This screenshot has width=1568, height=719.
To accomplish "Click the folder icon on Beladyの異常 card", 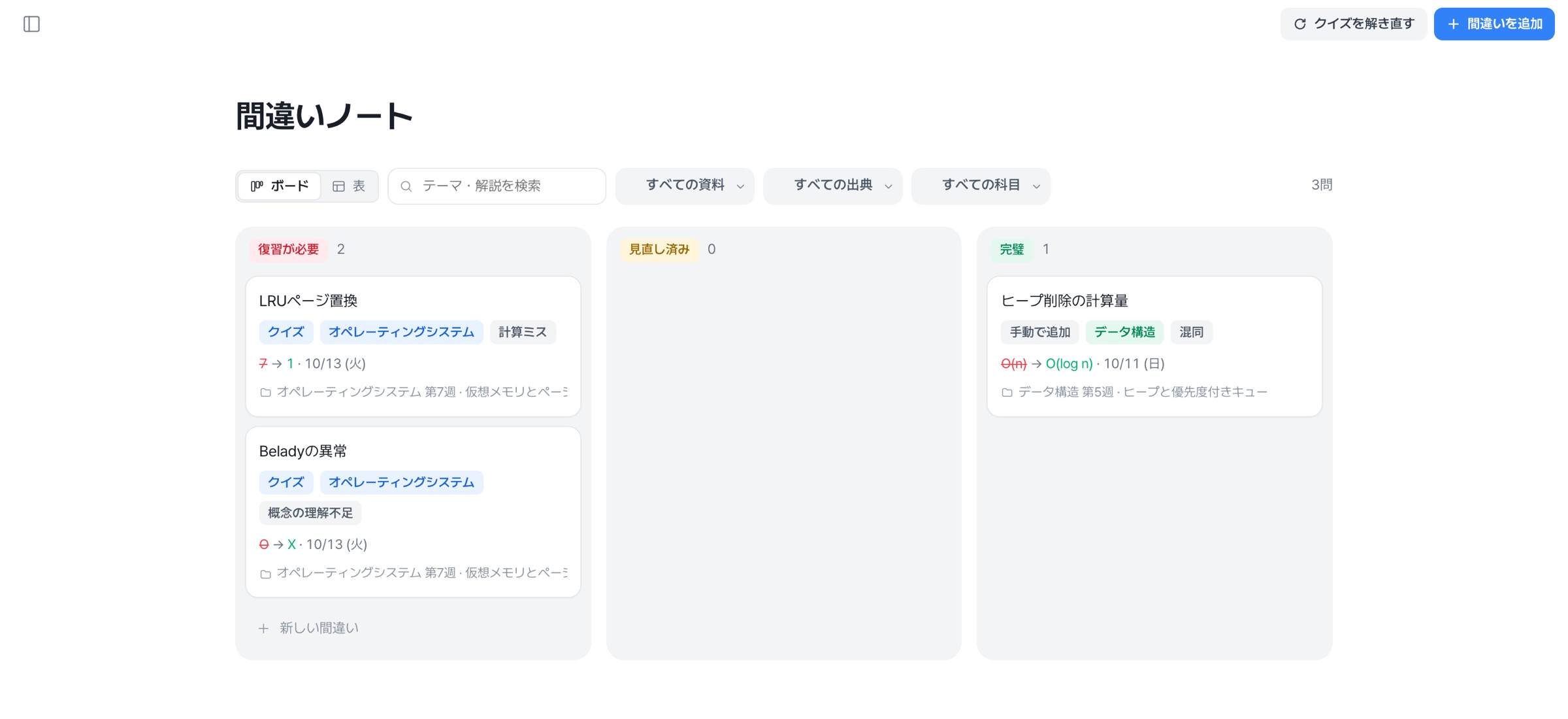I will tap(265, 573).
